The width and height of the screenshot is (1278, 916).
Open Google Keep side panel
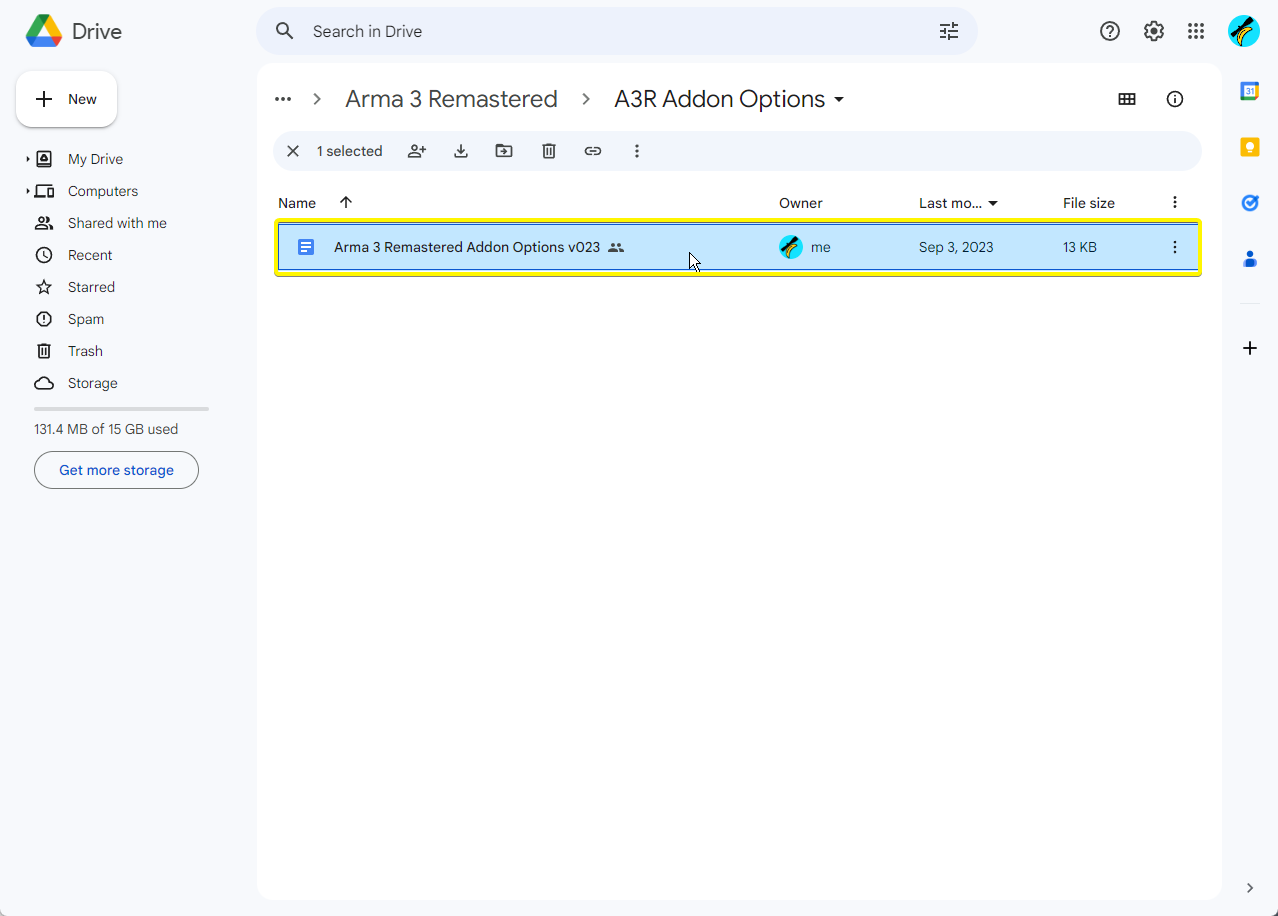click(1250, 147)
